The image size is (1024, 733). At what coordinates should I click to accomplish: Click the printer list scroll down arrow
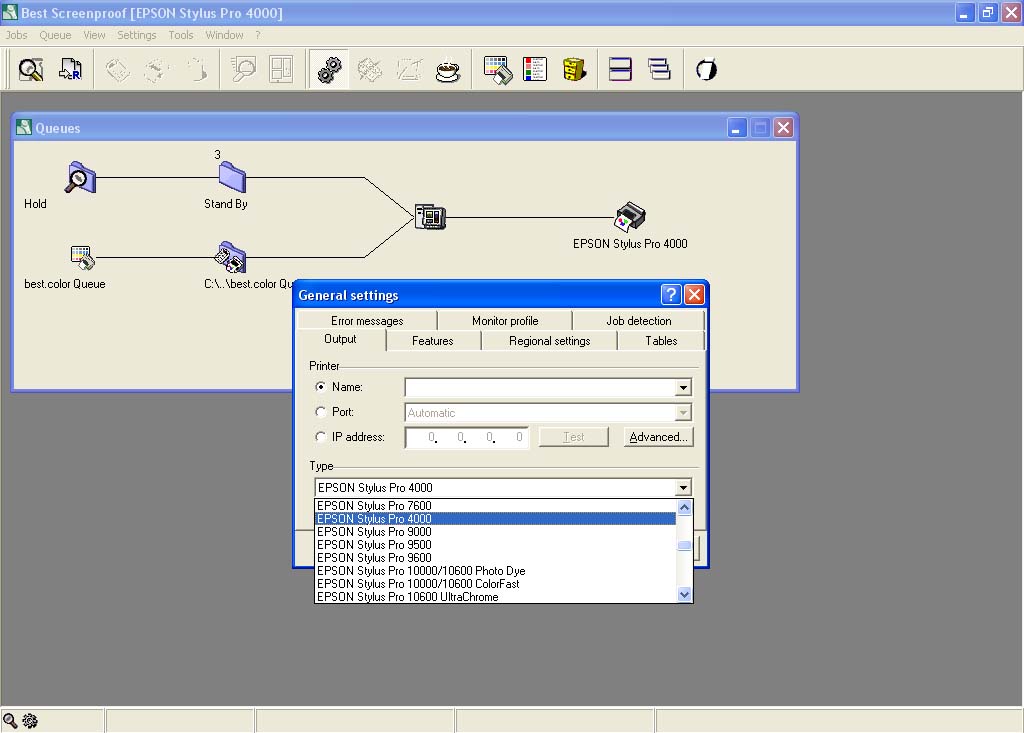pyautogui.click(x=684, y=594)
